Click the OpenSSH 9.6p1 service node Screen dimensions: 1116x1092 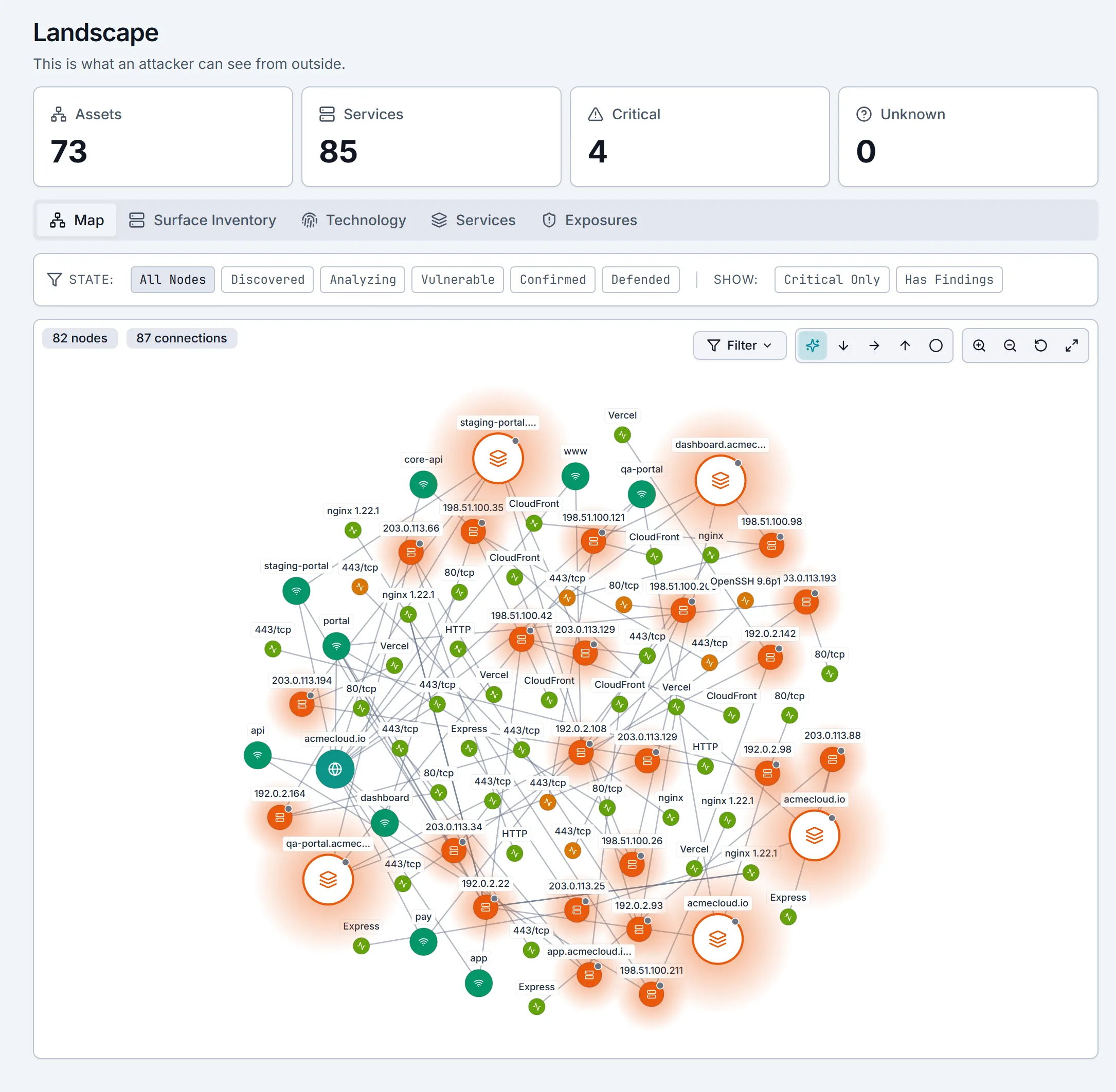pyautogui.click(x=745, y=600)
